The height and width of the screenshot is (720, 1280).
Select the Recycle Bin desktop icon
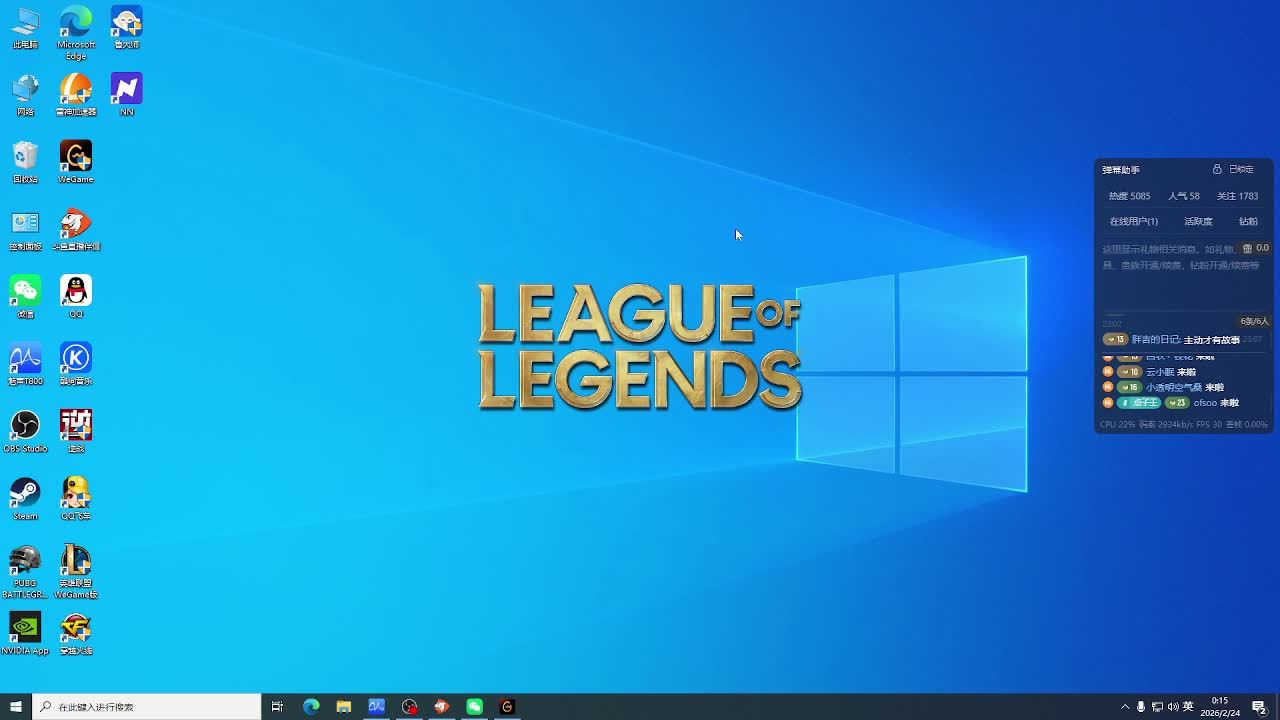click(25, 157)
